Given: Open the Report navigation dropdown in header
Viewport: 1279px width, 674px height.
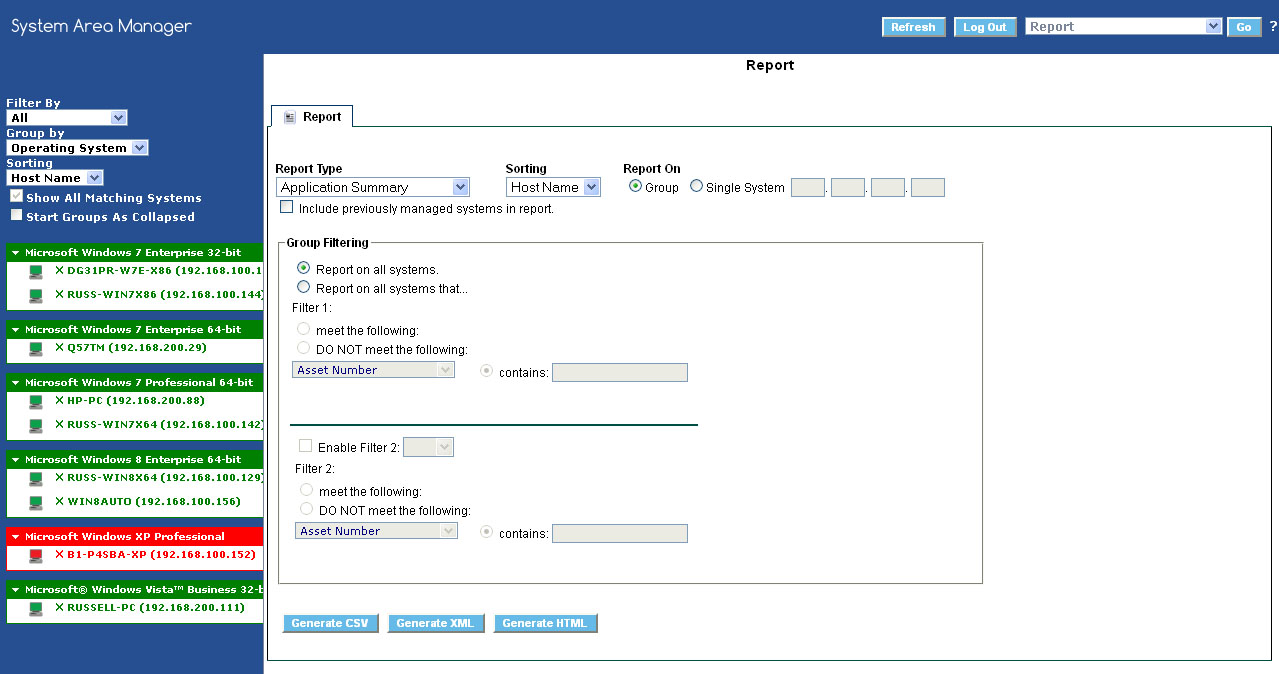Looking at the screenshot, I should [x=1123, y=27].
